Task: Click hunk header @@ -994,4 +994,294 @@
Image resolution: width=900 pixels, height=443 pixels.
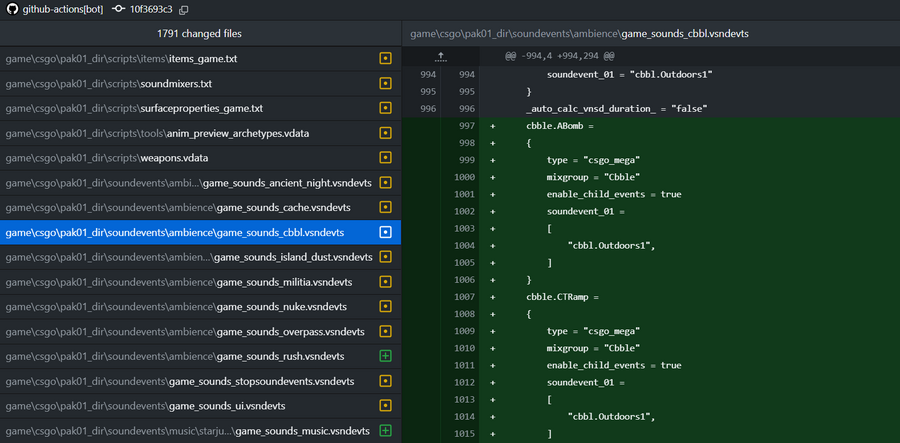Action: point(560,56)
